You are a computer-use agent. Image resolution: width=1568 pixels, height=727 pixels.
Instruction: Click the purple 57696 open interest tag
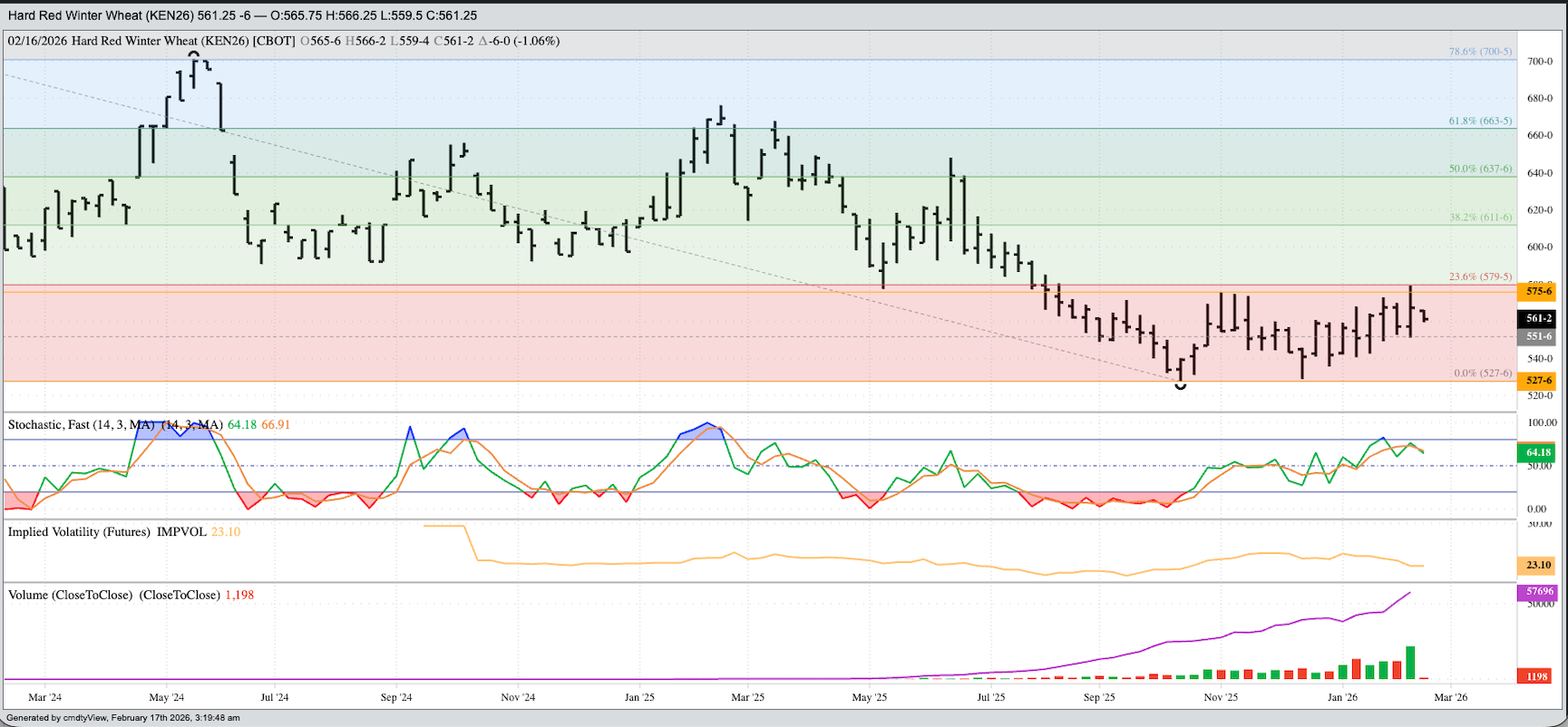point(1537,591)
